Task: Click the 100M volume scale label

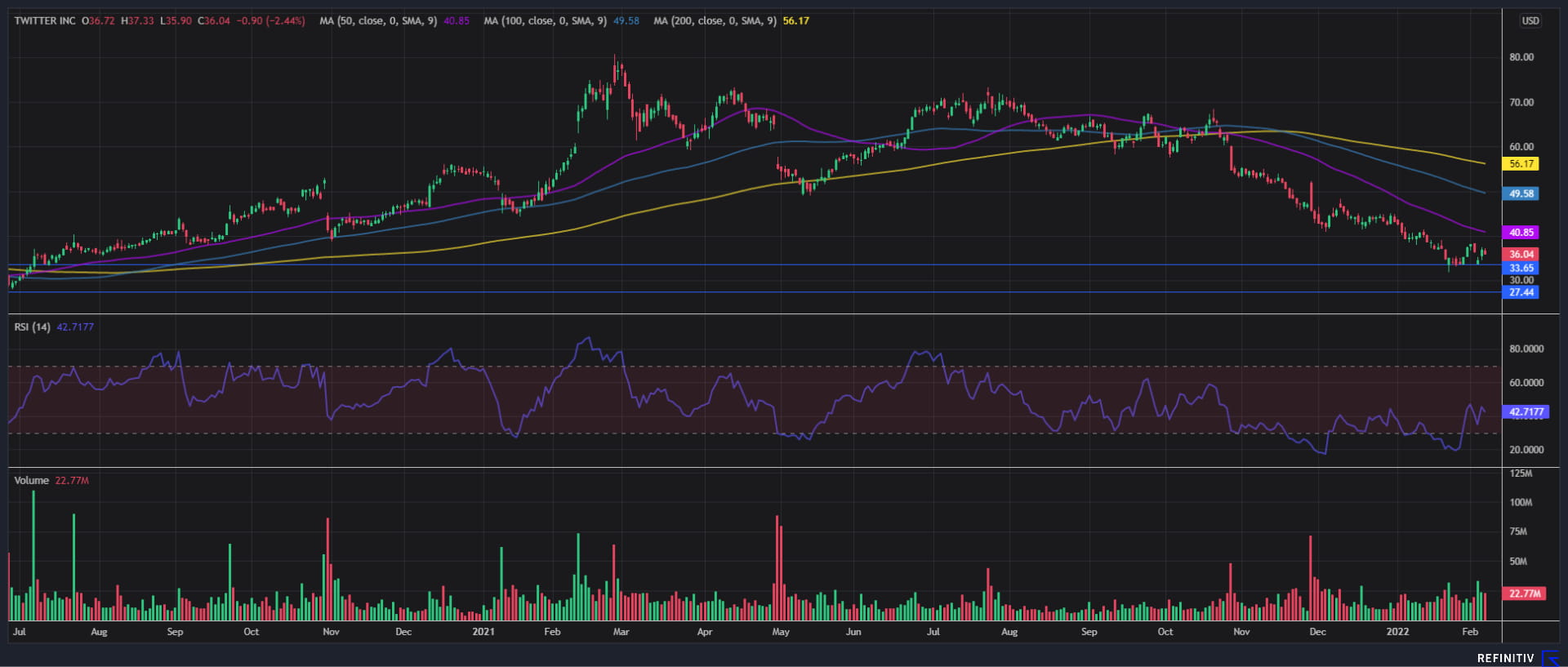Action: point(1521,503)
